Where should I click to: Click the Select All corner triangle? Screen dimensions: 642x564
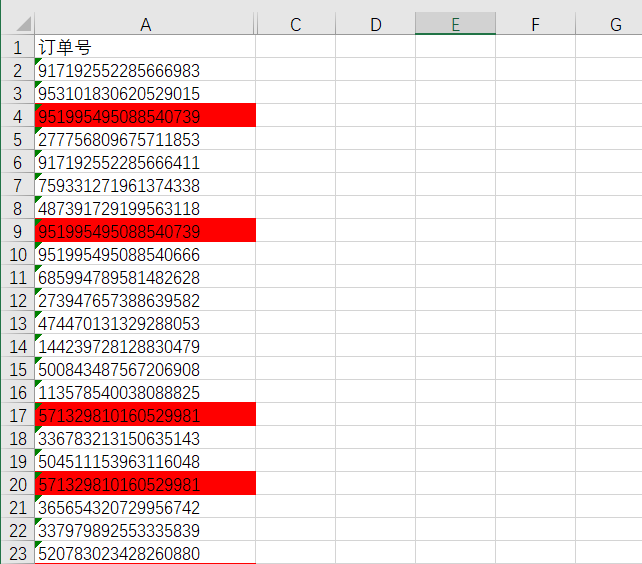coord(24,24)
